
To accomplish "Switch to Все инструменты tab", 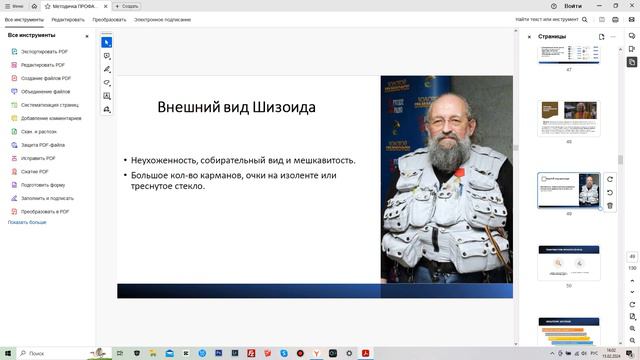I will click(x=24, y=20).
